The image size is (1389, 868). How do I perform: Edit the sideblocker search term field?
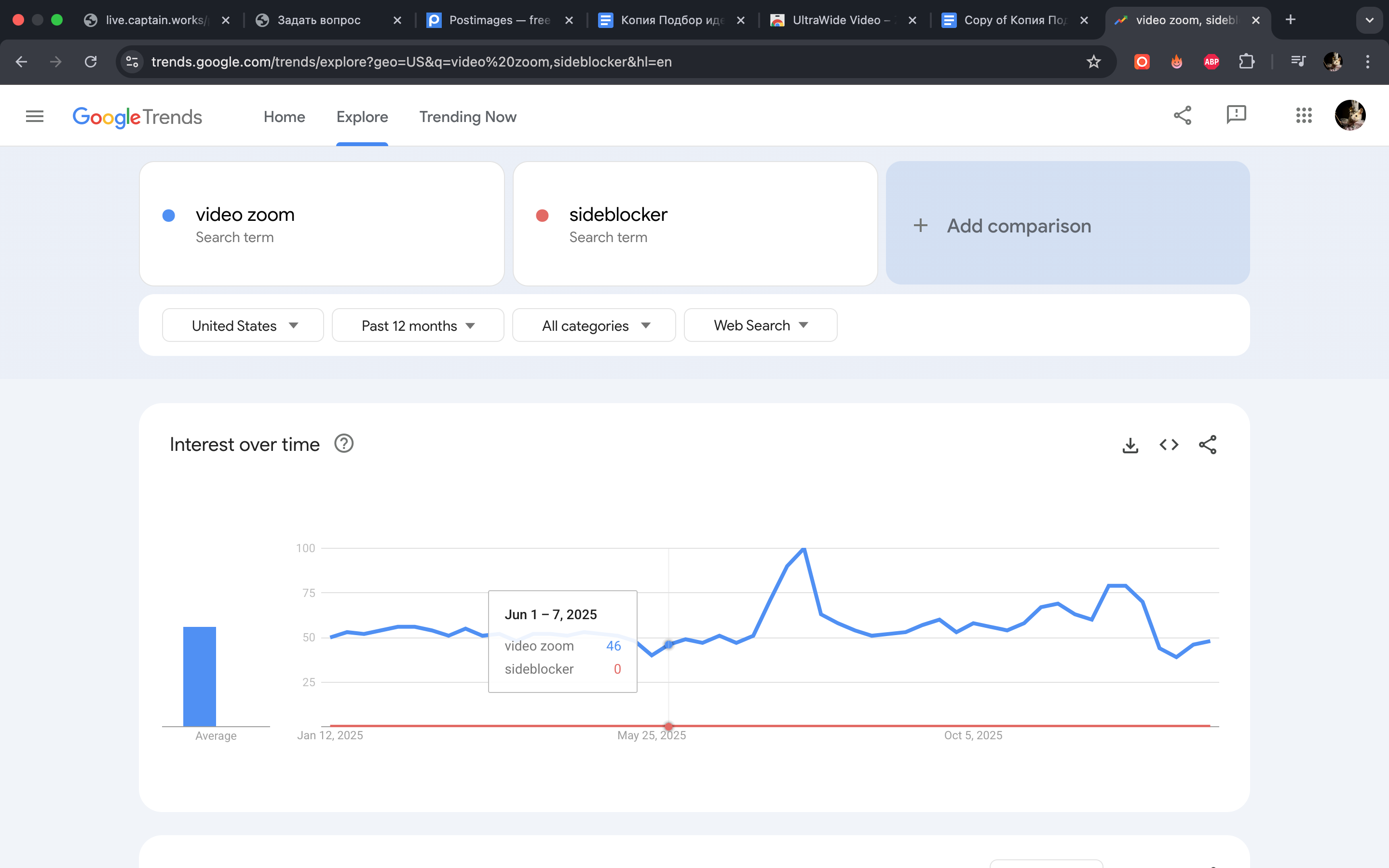[x=618, y=215]
